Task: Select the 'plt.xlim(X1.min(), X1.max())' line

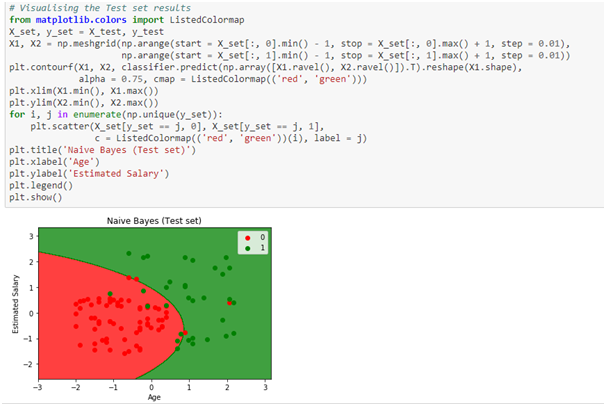Action: (84, 92)
